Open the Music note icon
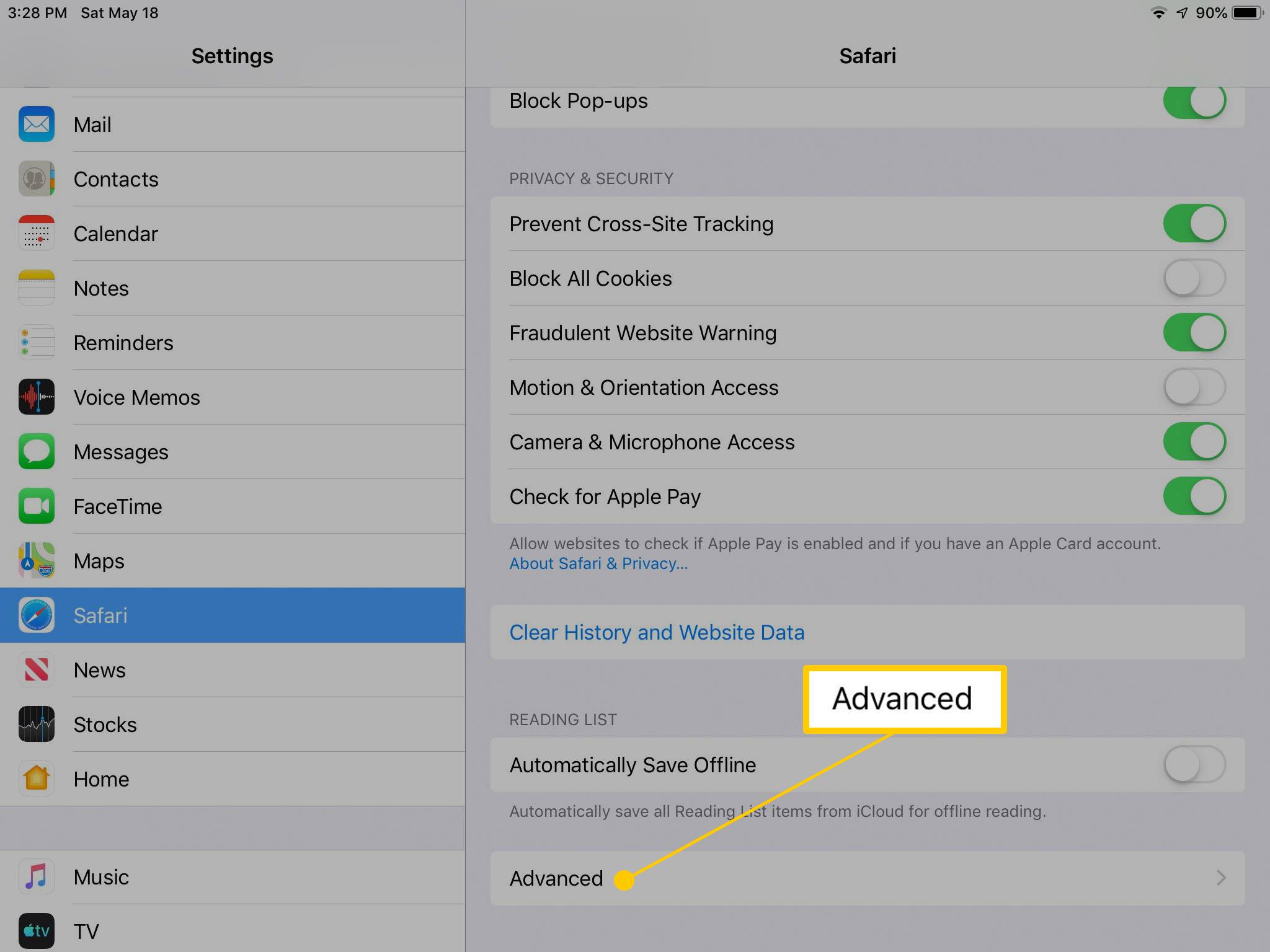The image size is (1270, 952). point(37,877)
